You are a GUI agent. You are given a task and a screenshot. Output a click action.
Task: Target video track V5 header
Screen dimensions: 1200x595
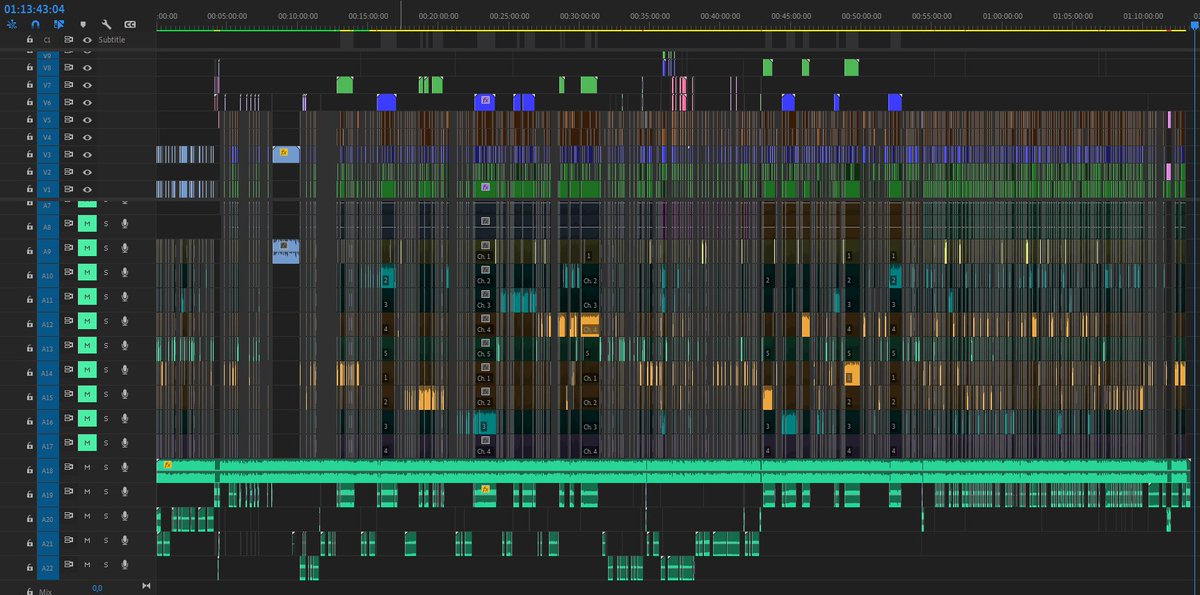pyautogui.click(x=47, y=120)
